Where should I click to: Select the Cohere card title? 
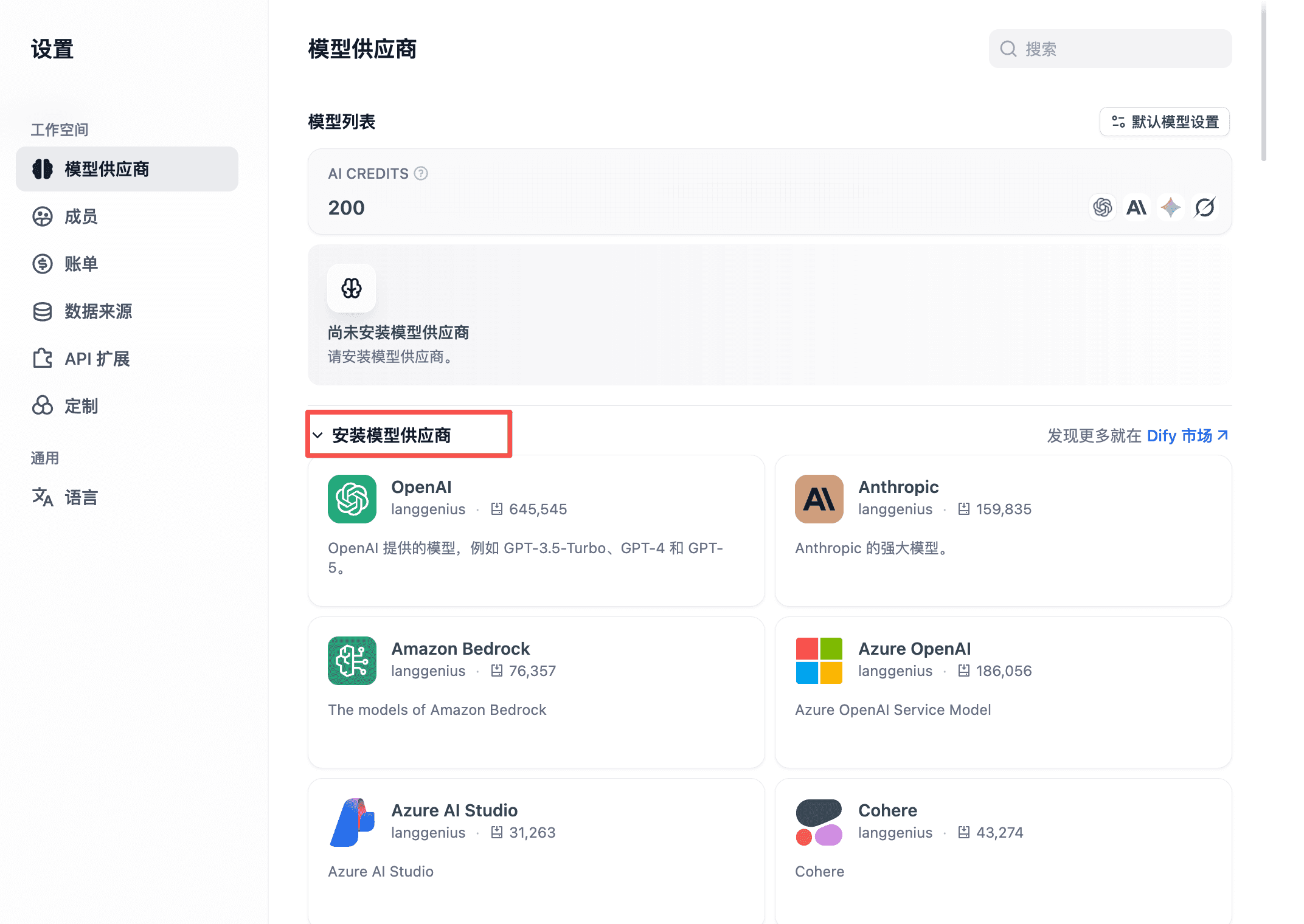[x=887, y=810]
